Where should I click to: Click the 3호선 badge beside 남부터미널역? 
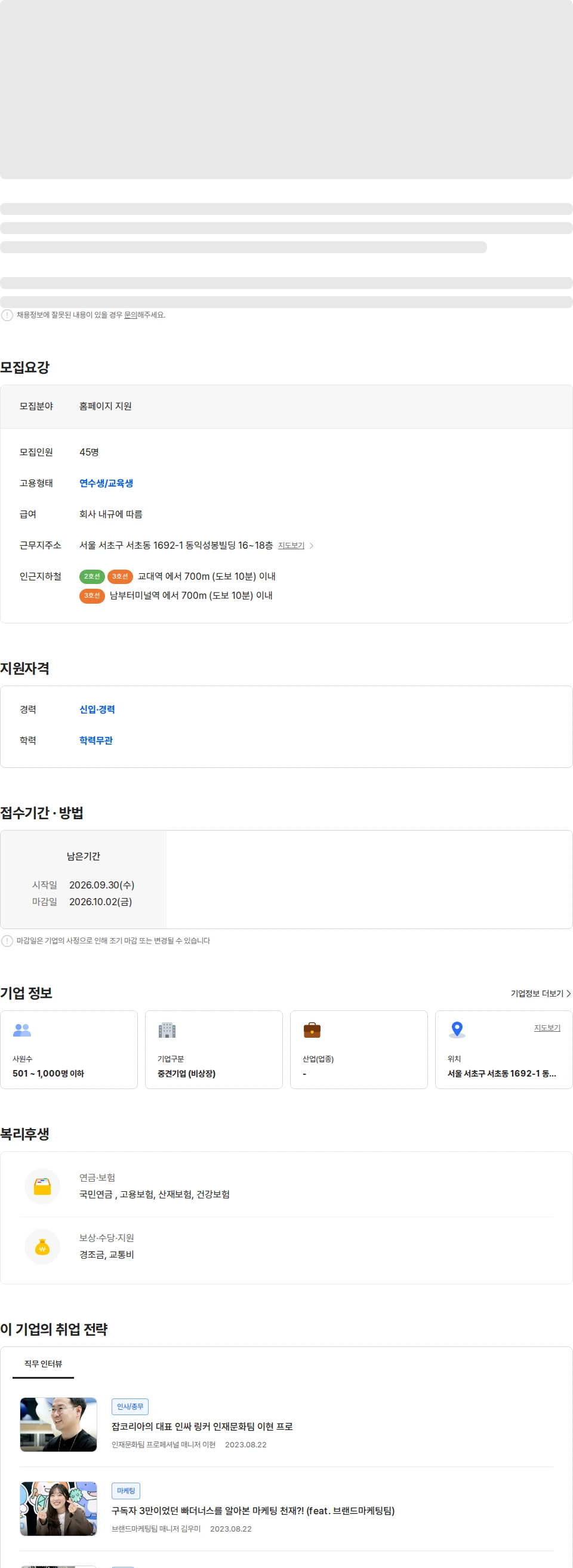[x=92, y=595]
